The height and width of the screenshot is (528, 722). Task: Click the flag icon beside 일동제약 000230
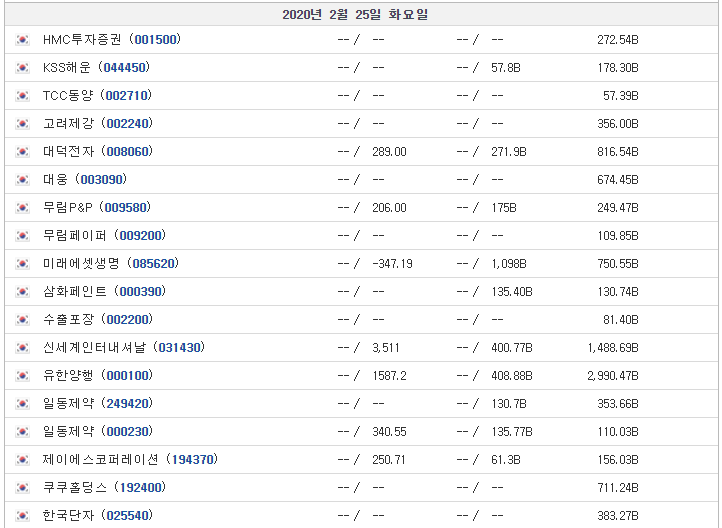[x=22, y=432]
